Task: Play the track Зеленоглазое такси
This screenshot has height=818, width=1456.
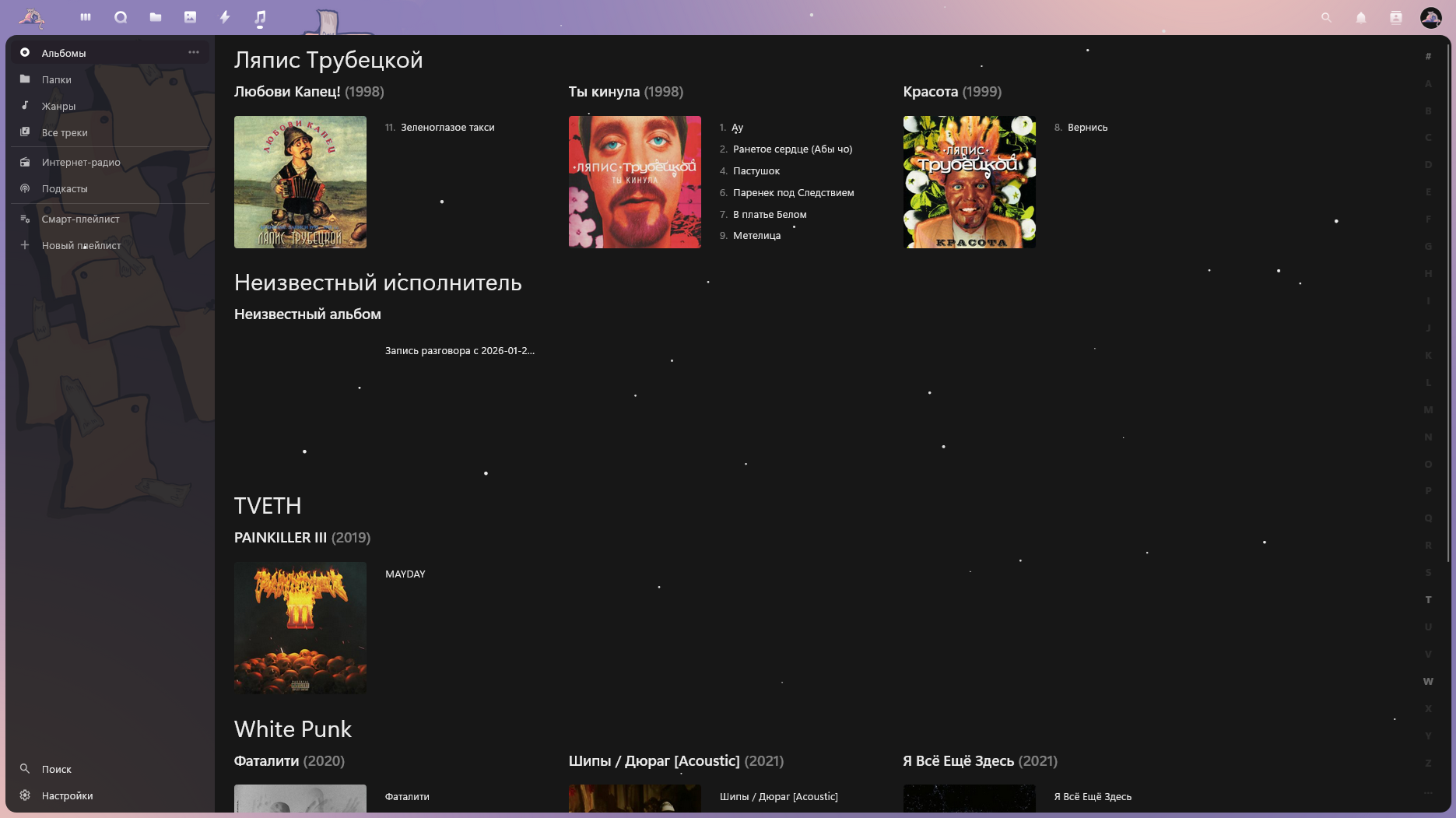Action: (447, 127)
